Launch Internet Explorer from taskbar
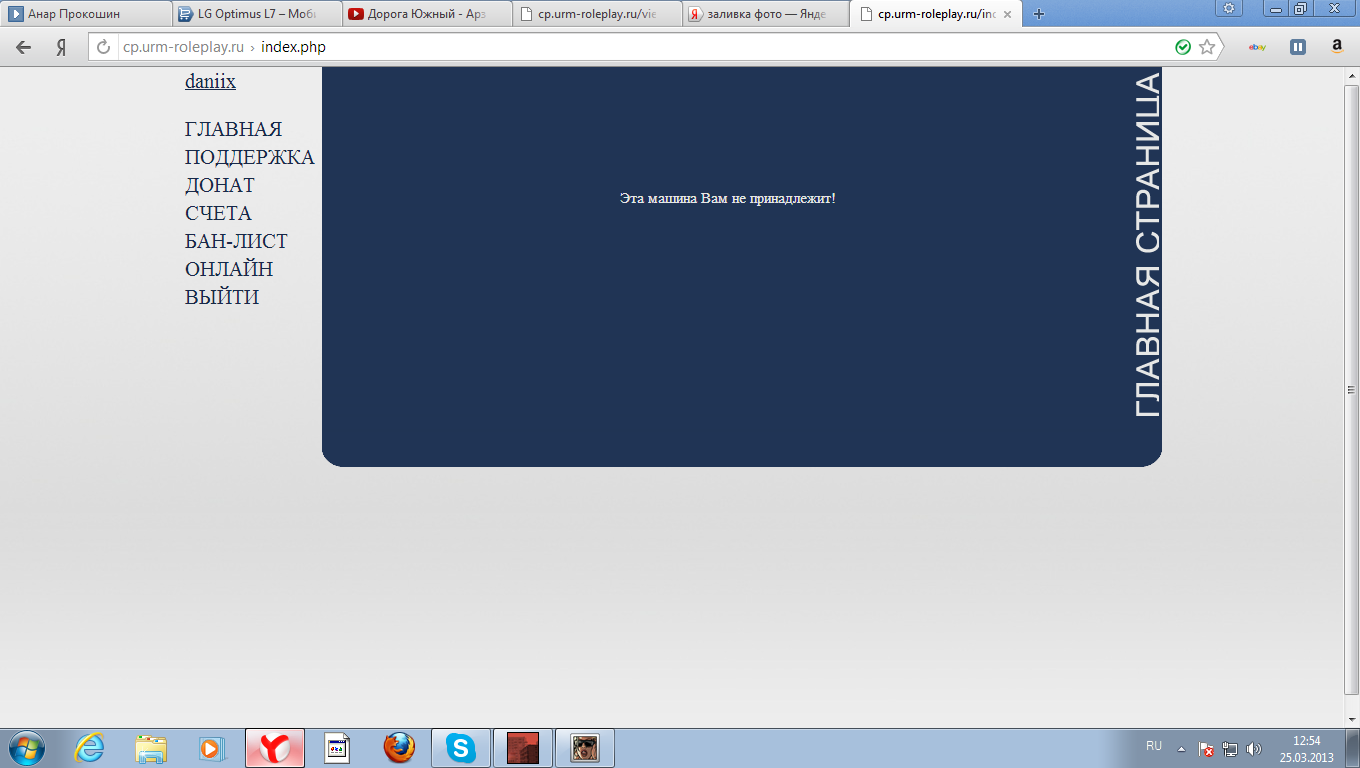 pos(90,748)
